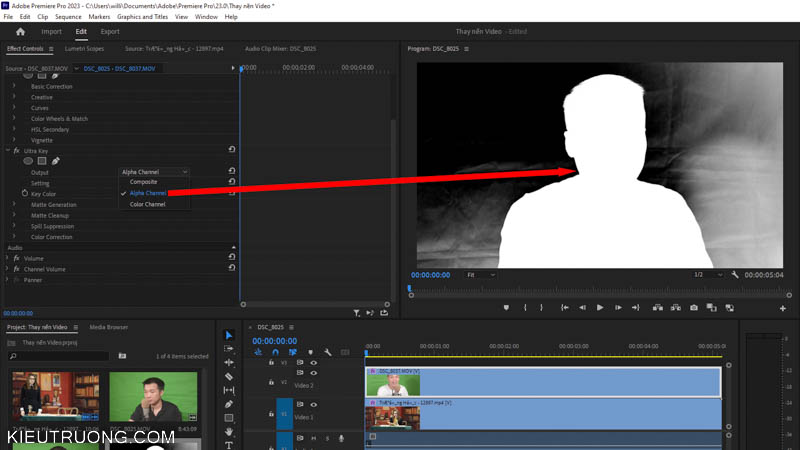Open the 1/2 playback resolution dropdown

coord(708,275)
